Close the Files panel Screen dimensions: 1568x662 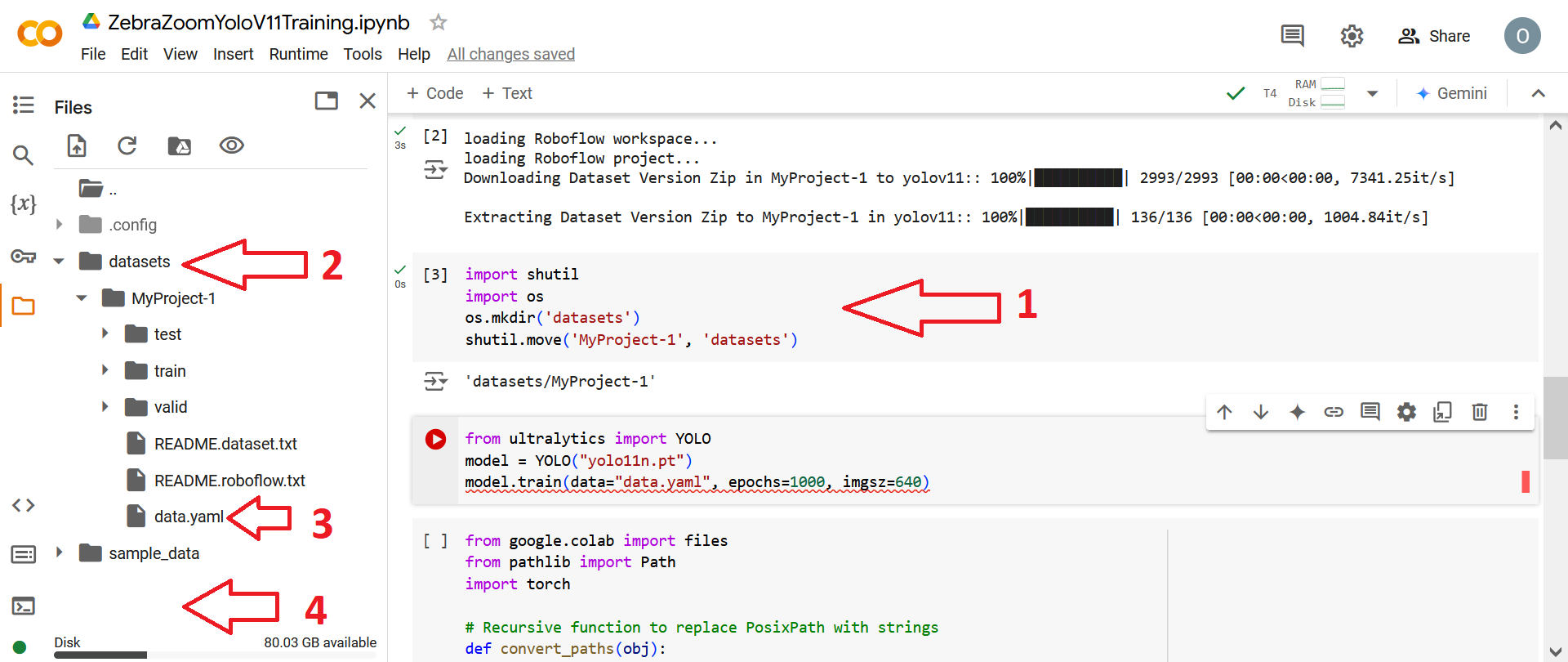pyautogui.click(x=367, y=101)
